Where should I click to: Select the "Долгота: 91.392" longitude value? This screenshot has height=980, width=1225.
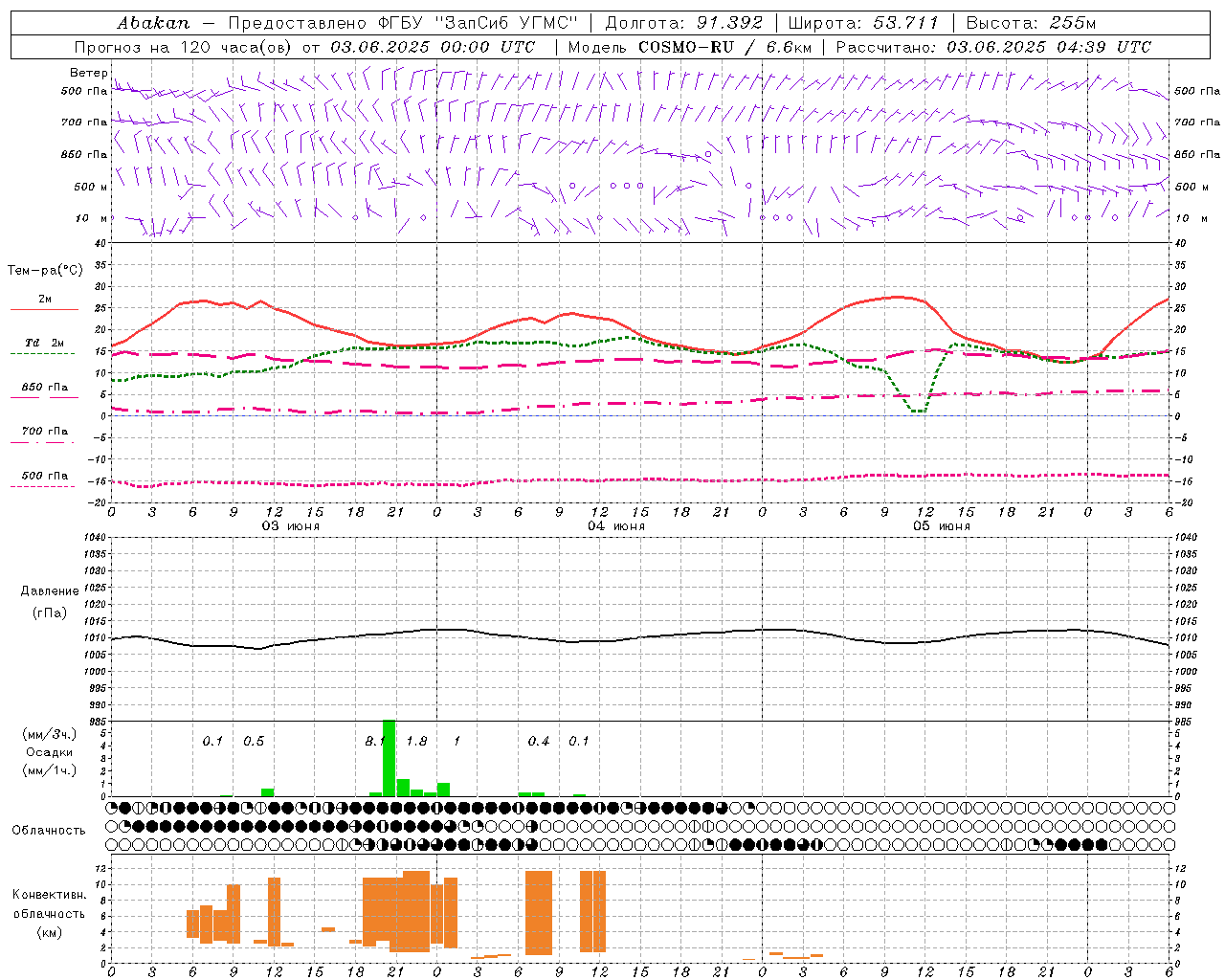[685, 23]
